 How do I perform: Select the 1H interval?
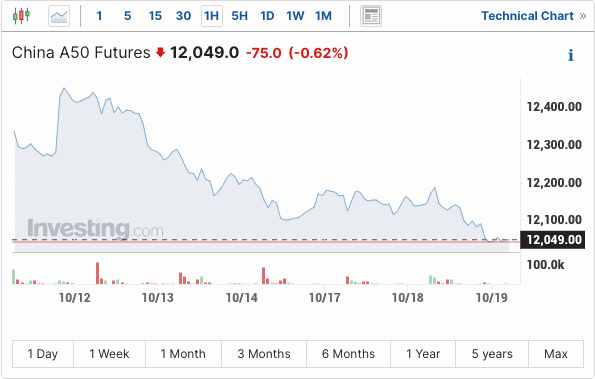(211, 16)
